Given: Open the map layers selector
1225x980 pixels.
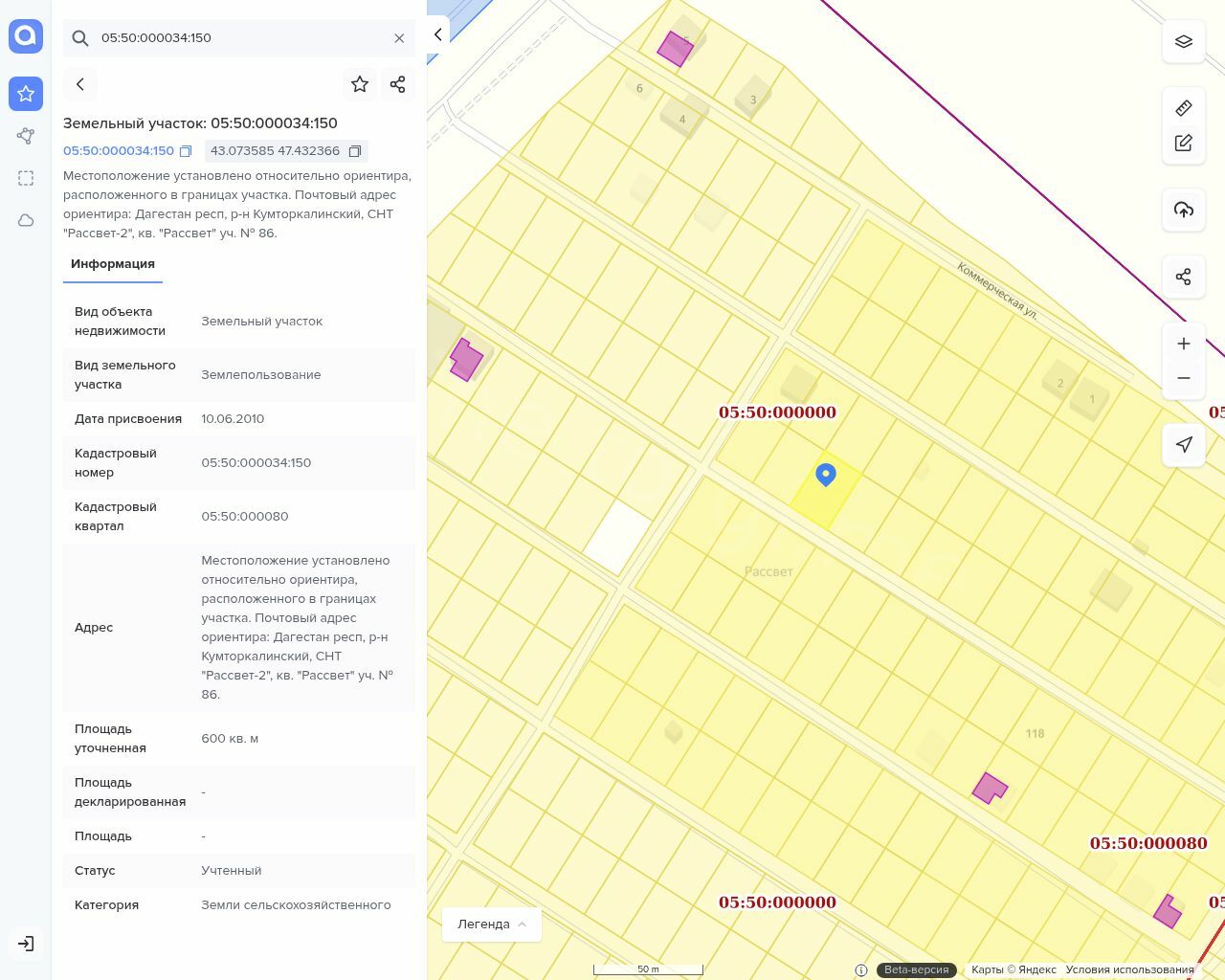Looking at the screenshot, I should (x=1184, y=41).
